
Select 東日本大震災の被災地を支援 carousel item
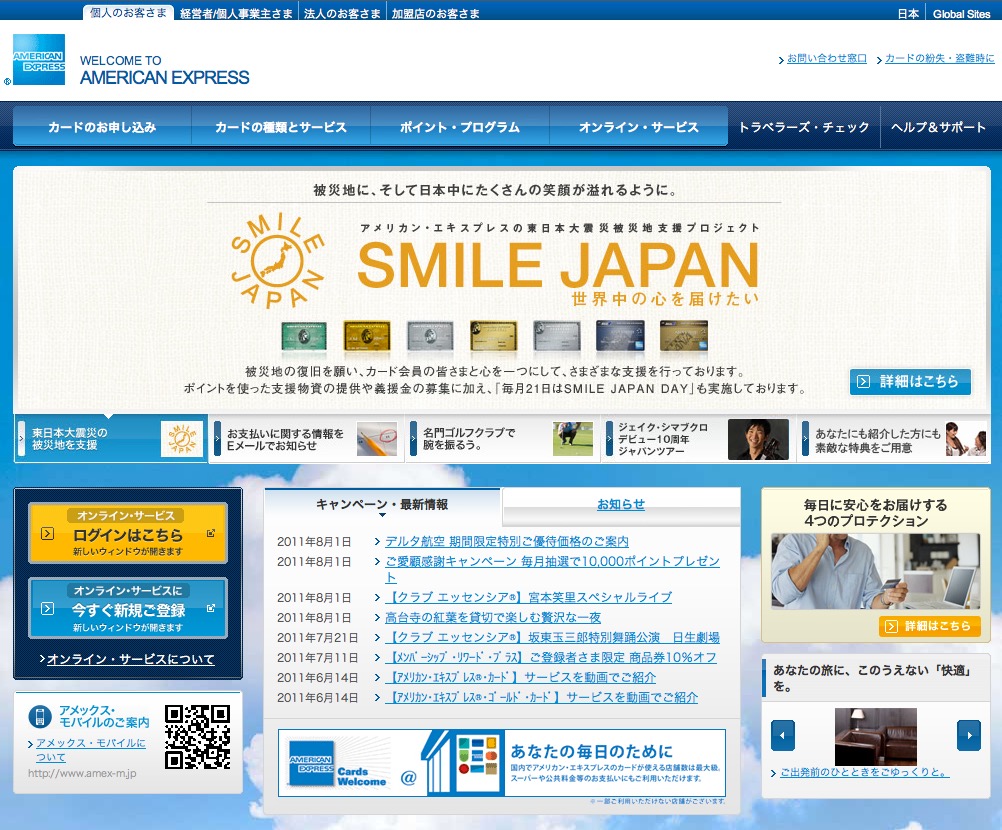(x=111, y=438)
